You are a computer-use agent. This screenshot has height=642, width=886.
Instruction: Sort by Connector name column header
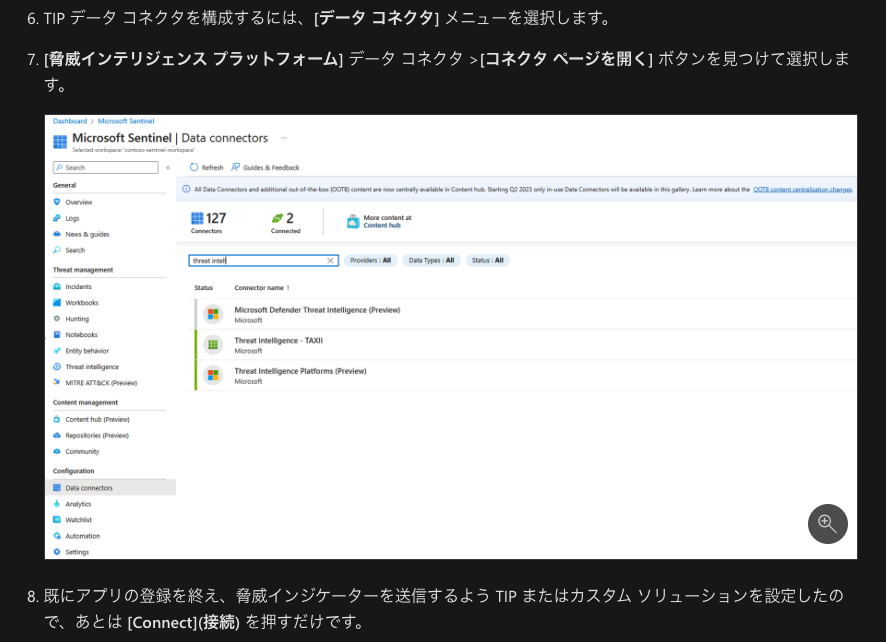[x=262, y=288]
